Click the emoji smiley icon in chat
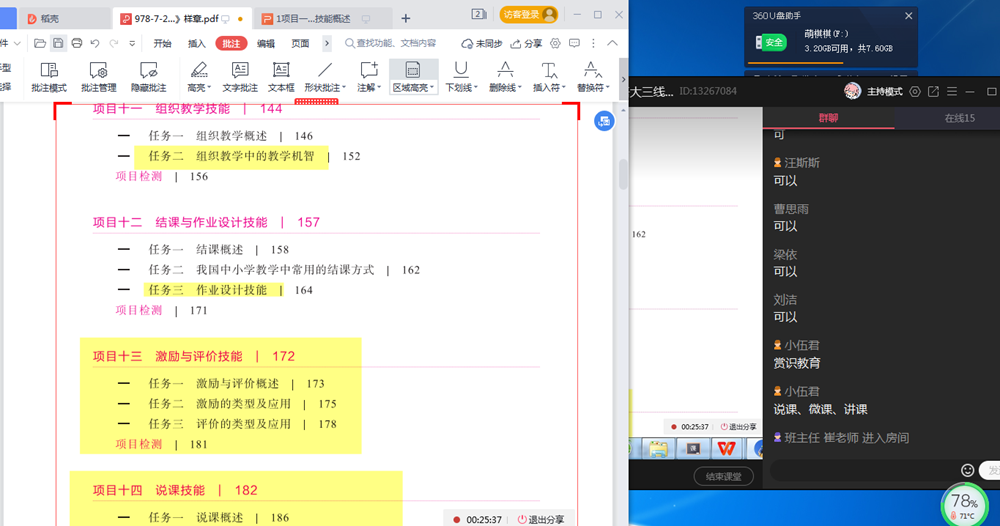This screenshot has width=1000, height=526. [x=967, y=470]
